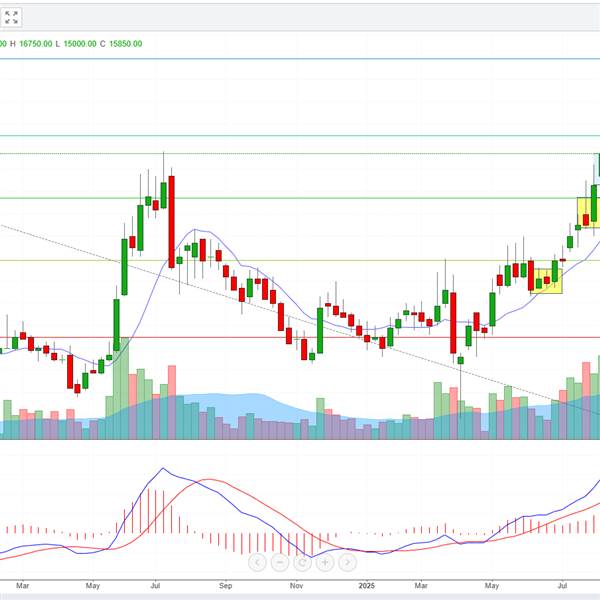Click the Nov label on time axis
Viewport: 600px width, 600px height.
(x=296, y=585)
